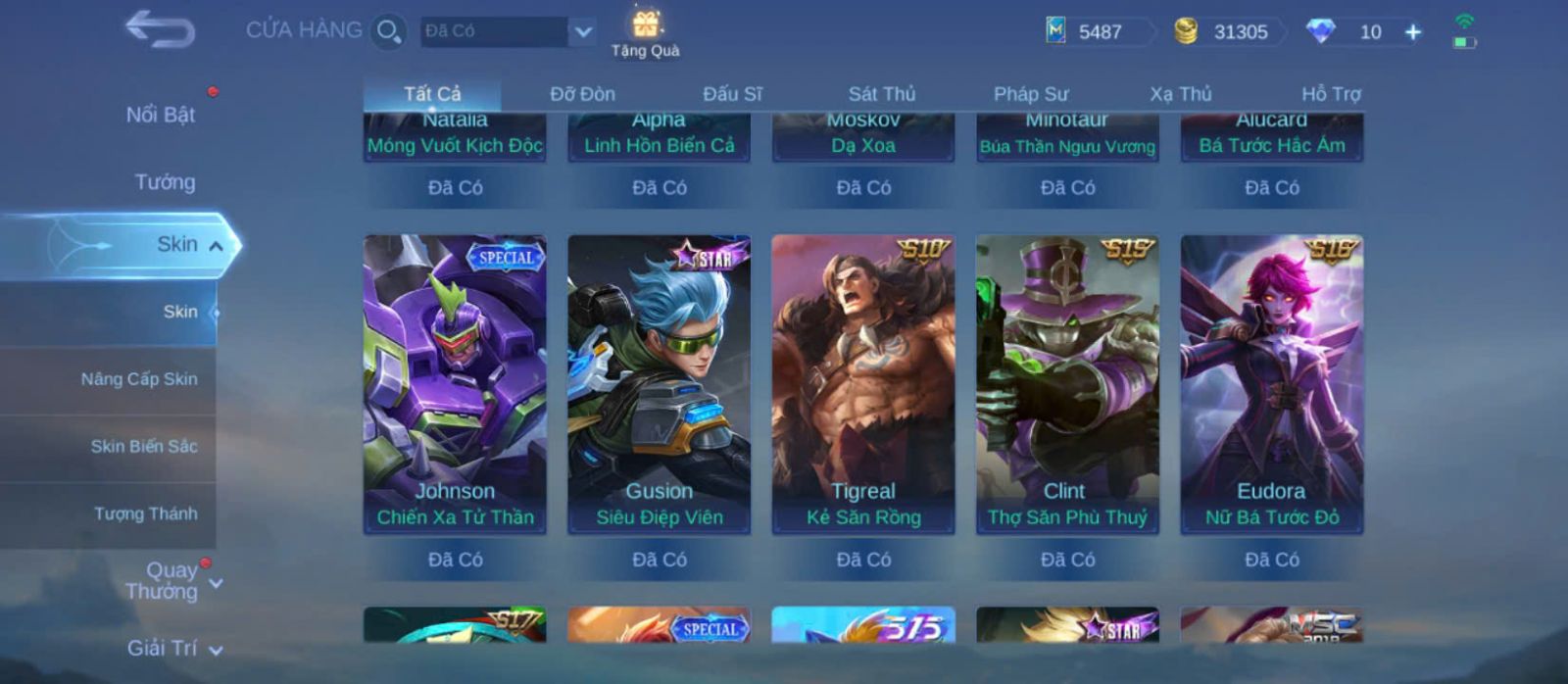Image resolution: width=1568 pixels, height=684 pixels.
Task: Tap the blue diamond currency icon
Action: [x=1320, y=31]
